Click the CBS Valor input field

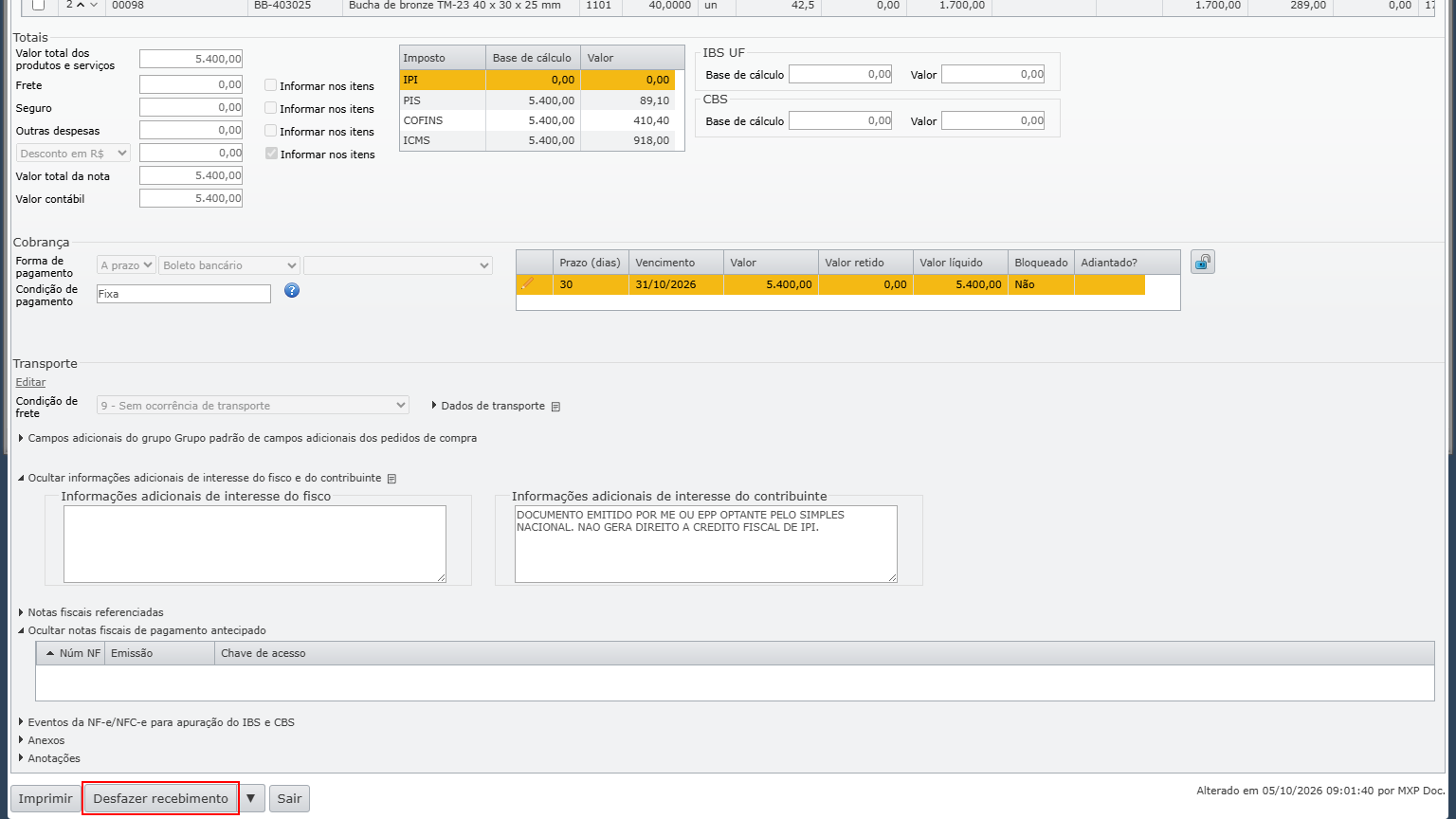pyautogui.click(x=992, y=120)
